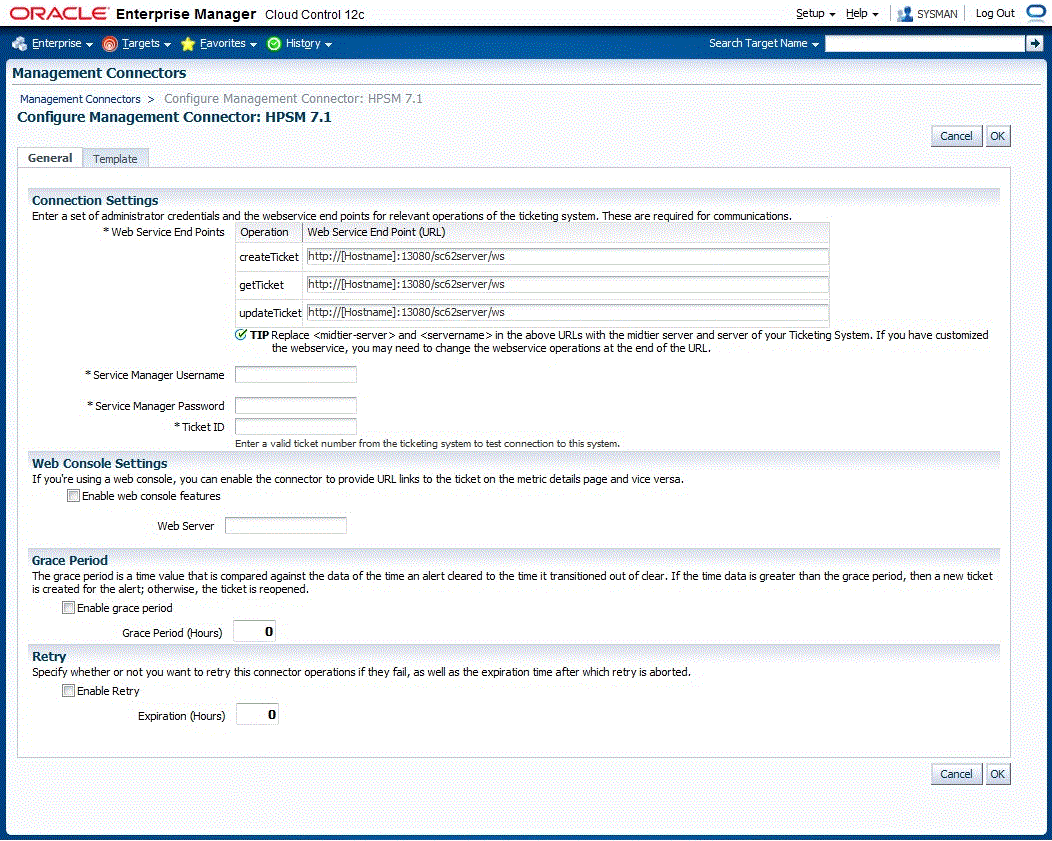1052x841 pixels.
Task: Go to Management Connectors breadcrumb link
Action: [80, 99]
